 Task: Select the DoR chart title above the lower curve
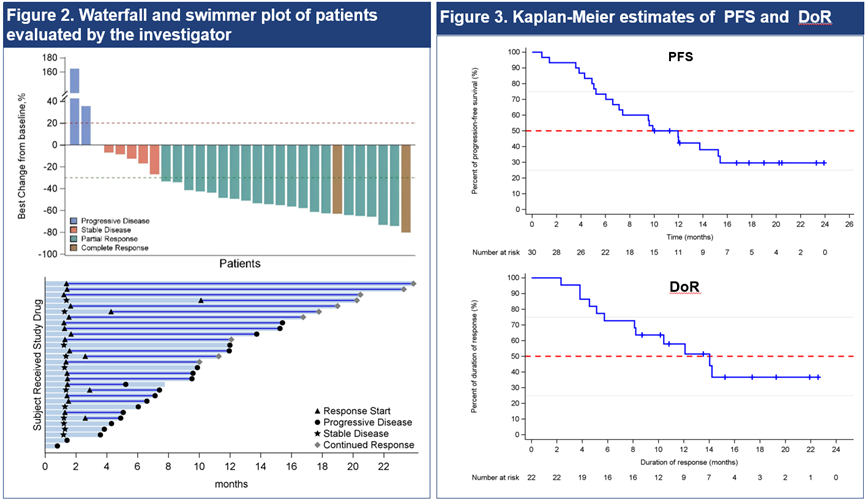click(x=685, y=288)
